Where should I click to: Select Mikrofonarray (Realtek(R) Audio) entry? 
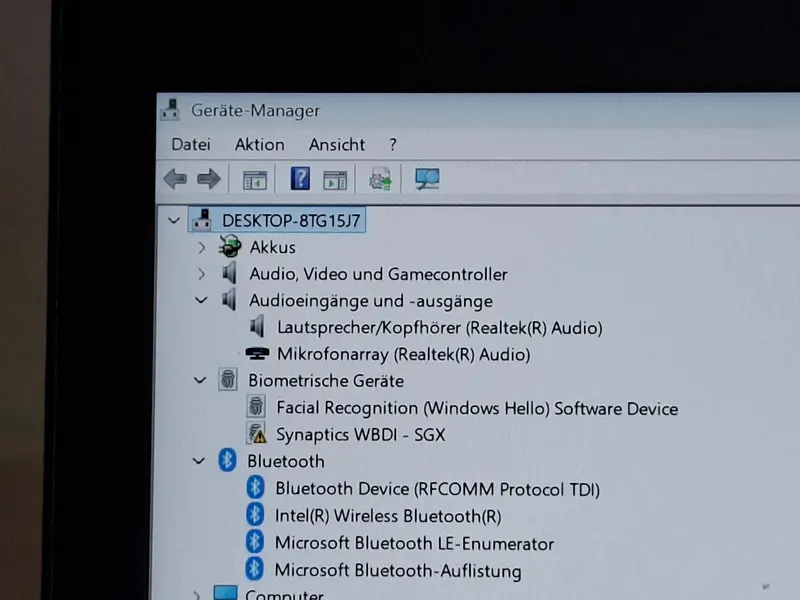pyautogui.click(x=403, y=354)
